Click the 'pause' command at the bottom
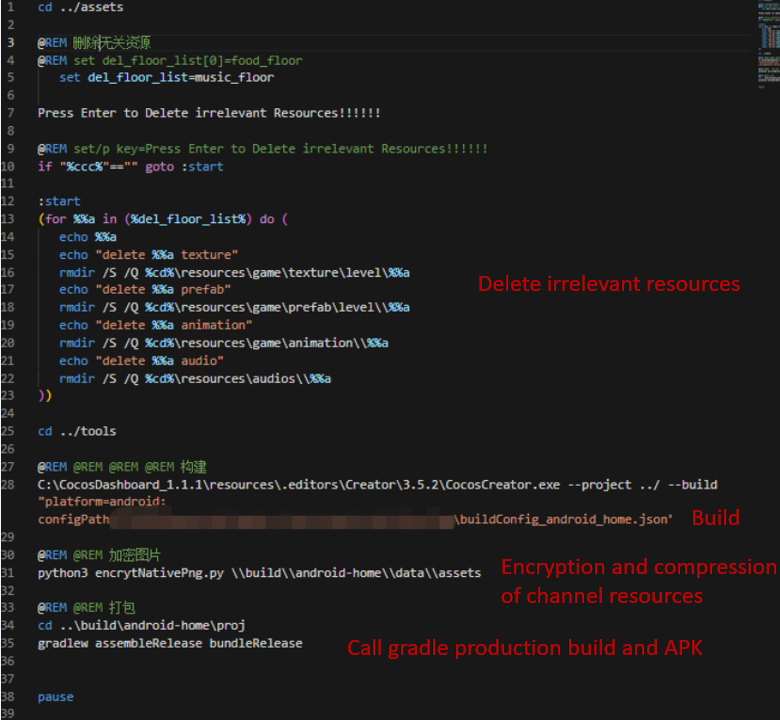The width and height of the screenshot is (780, 720). click(x=55, y=697)
